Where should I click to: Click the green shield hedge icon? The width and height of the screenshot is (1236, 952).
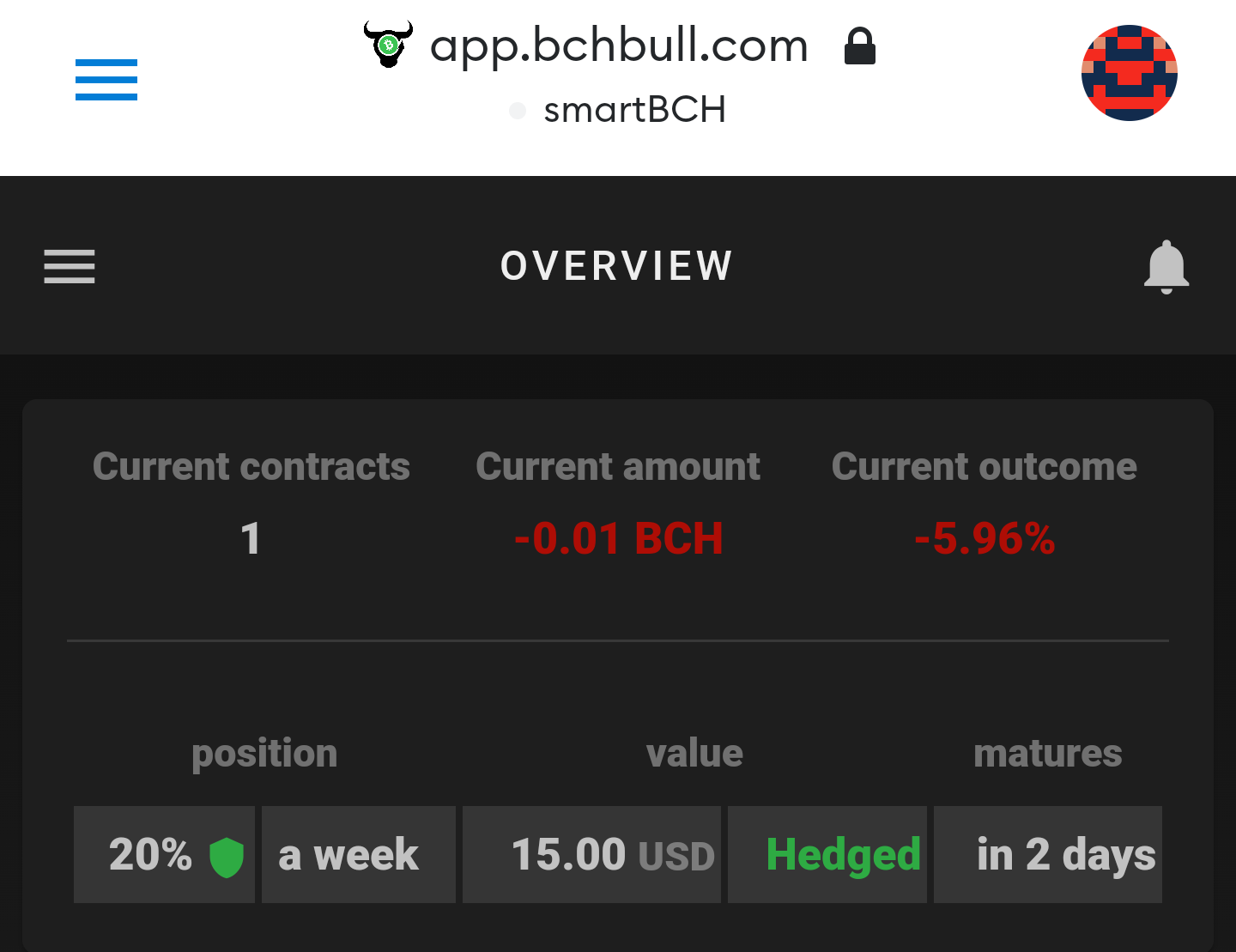point(227,857)
